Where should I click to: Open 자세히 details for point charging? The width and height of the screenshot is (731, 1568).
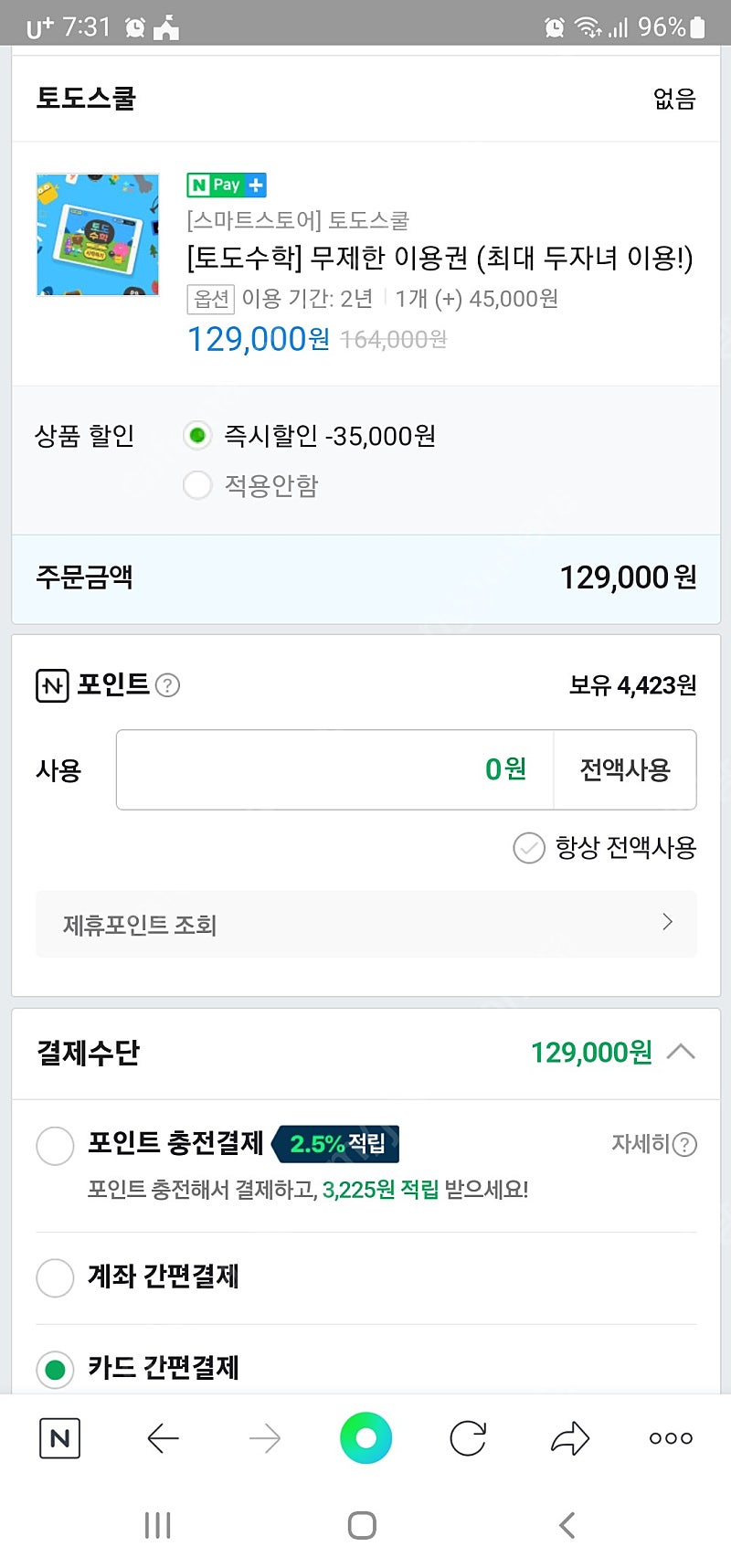[x=653, y=1144]
